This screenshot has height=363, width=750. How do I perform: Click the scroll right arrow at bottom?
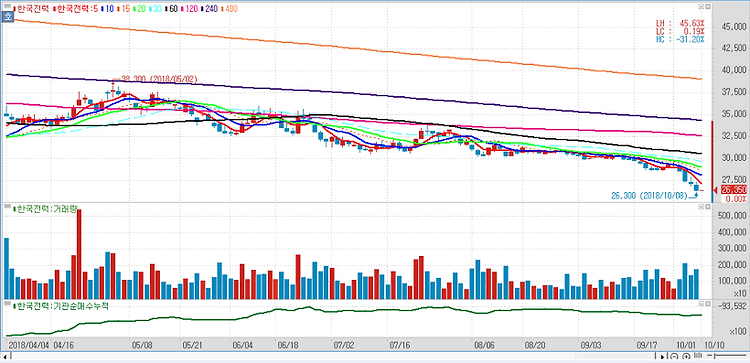662,357
